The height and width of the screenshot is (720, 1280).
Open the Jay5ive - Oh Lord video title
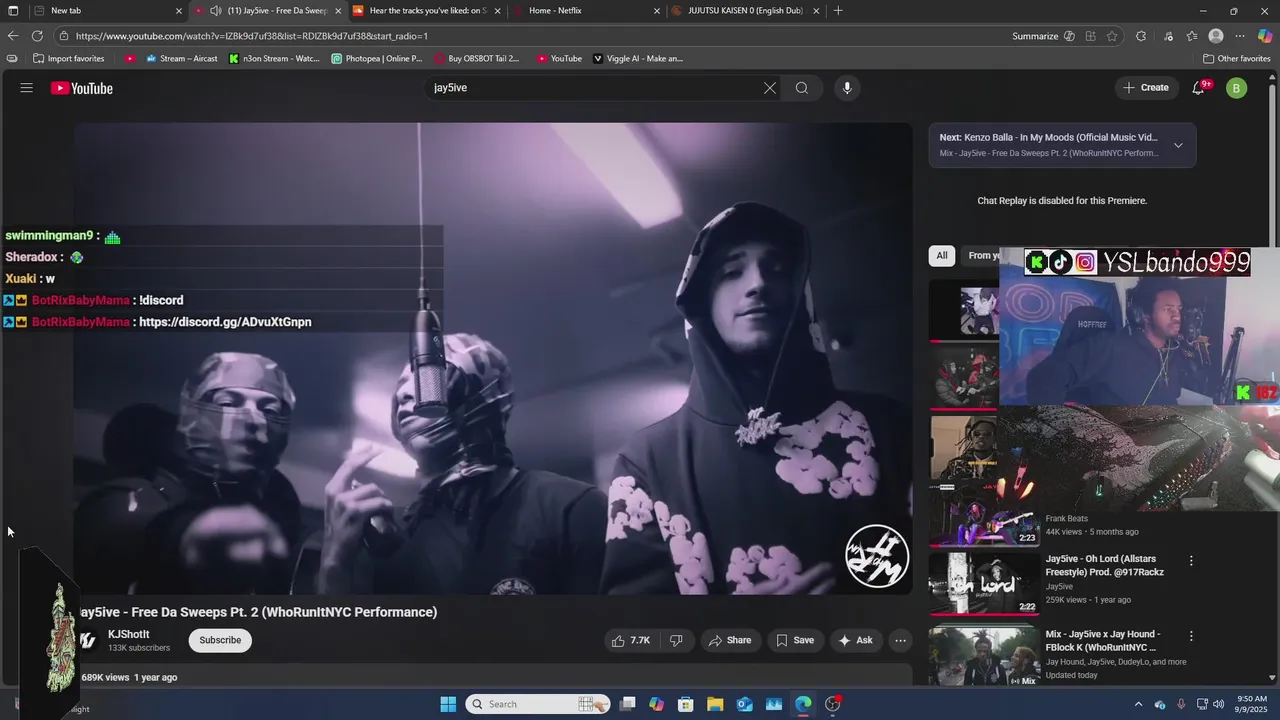tap(1104, 566)
